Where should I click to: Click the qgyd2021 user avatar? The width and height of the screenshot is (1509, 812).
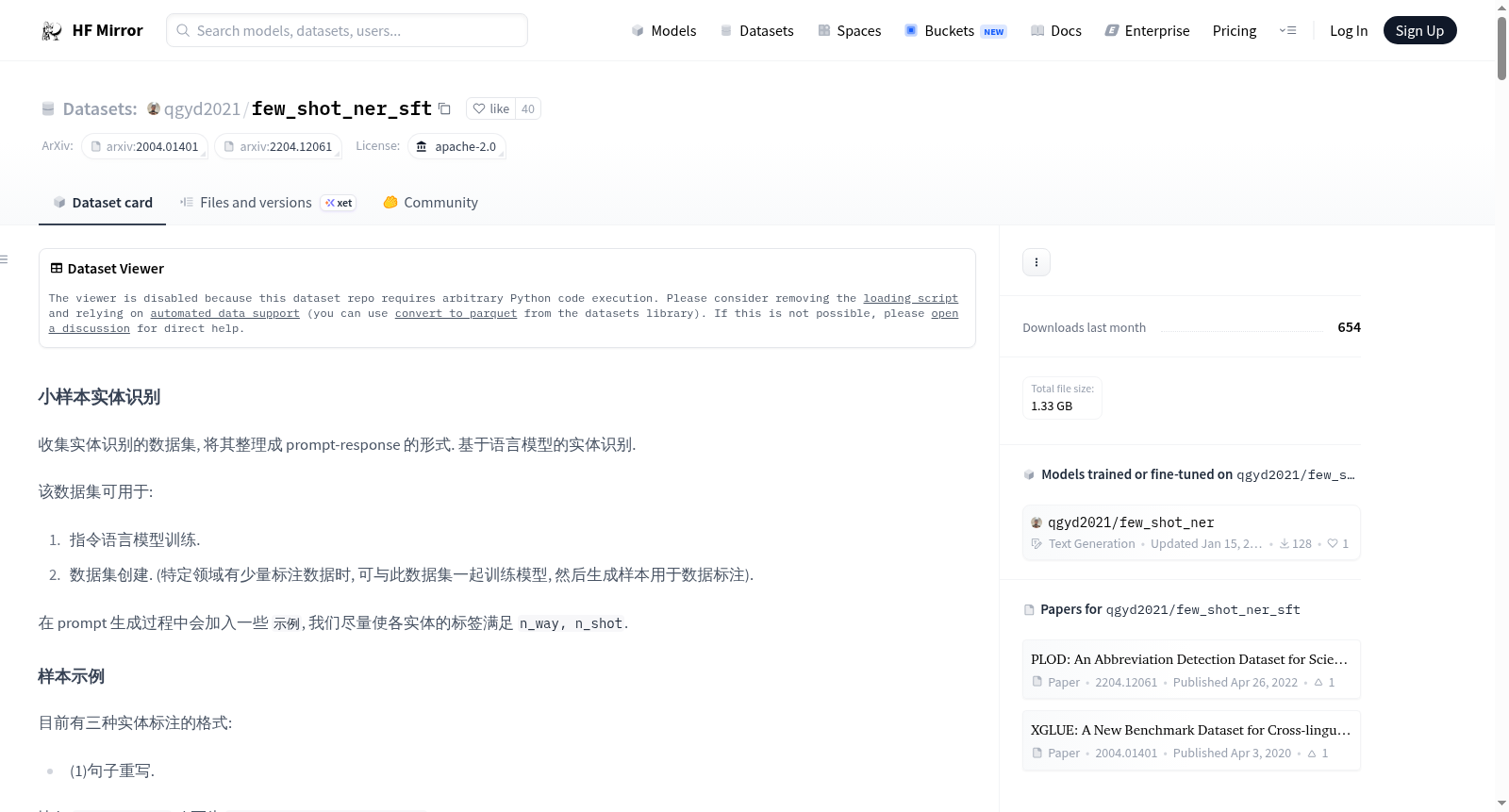click(154, 108)
